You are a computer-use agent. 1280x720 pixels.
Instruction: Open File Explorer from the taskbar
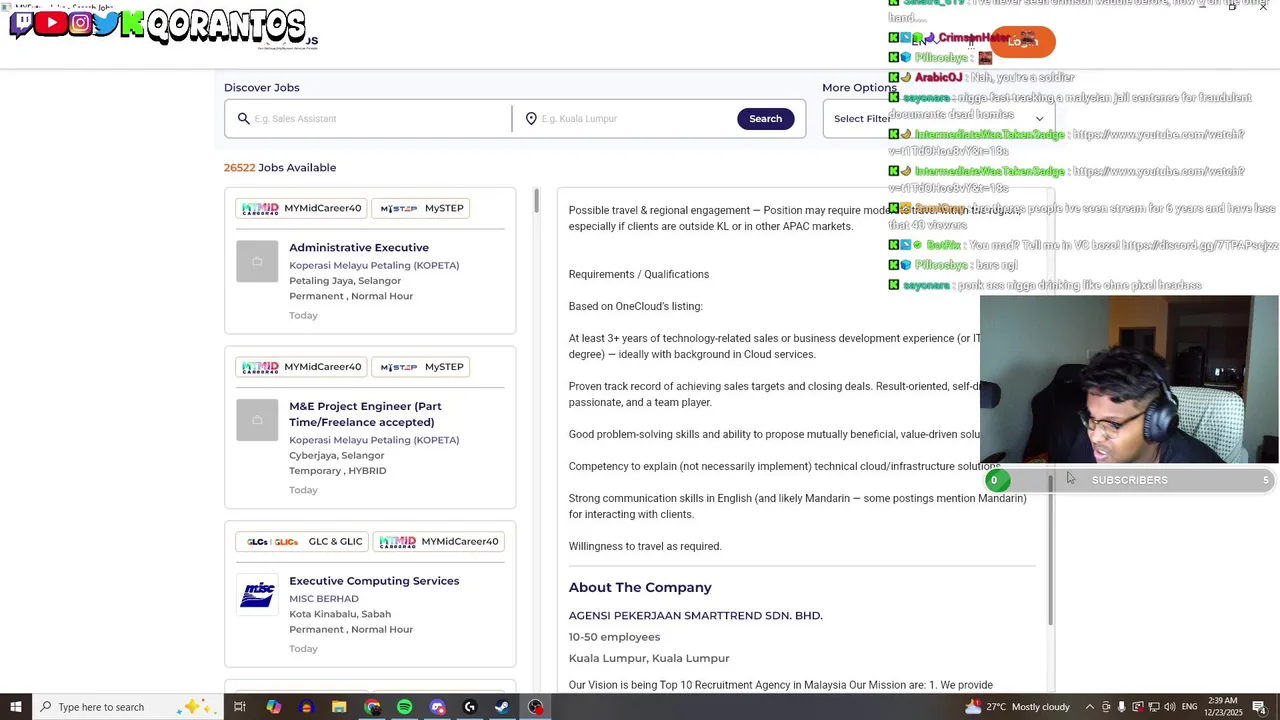click(339, 707)
